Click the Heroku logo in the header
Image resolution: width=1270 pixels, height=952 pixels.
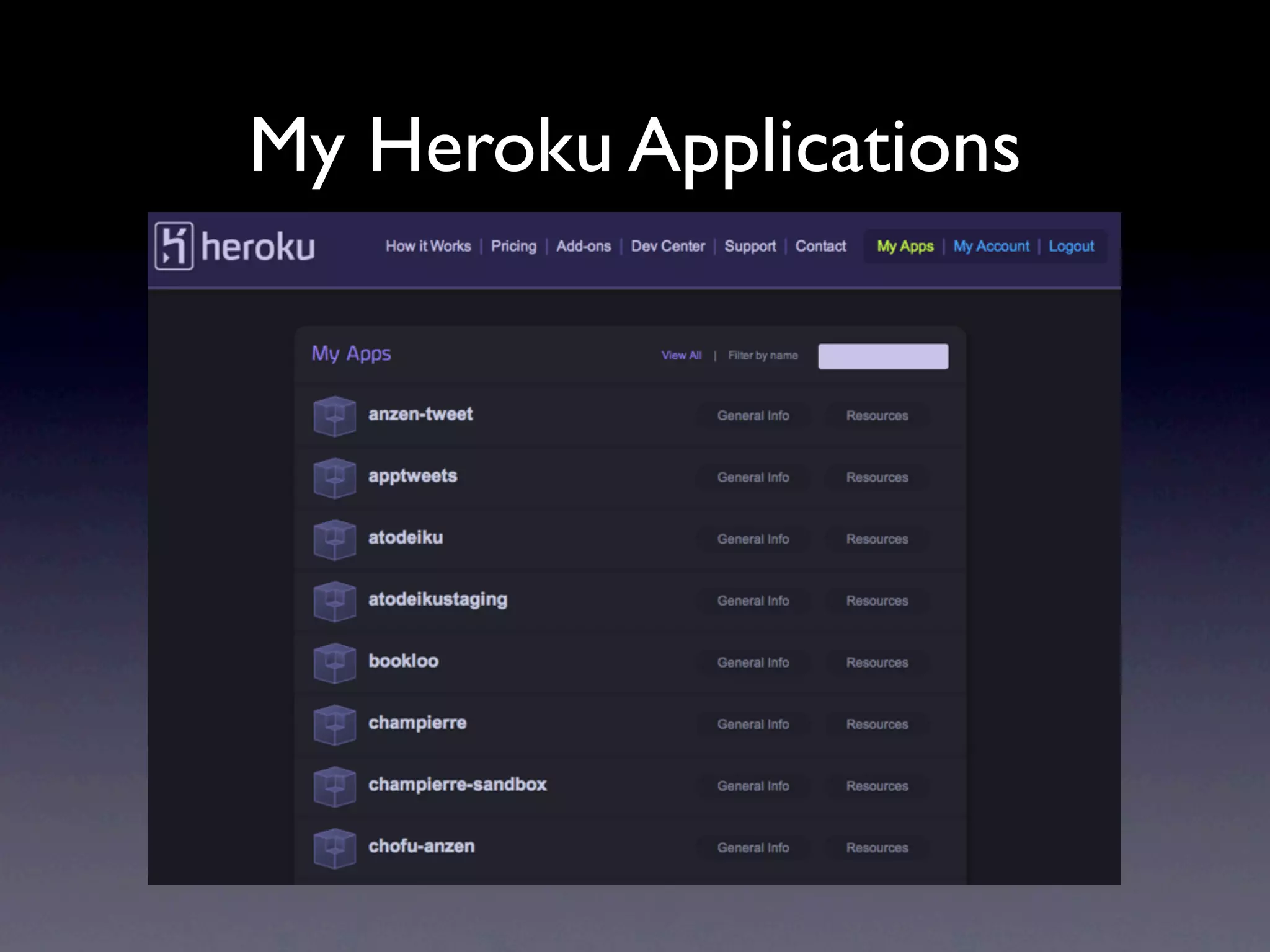[x=235, y=246]
